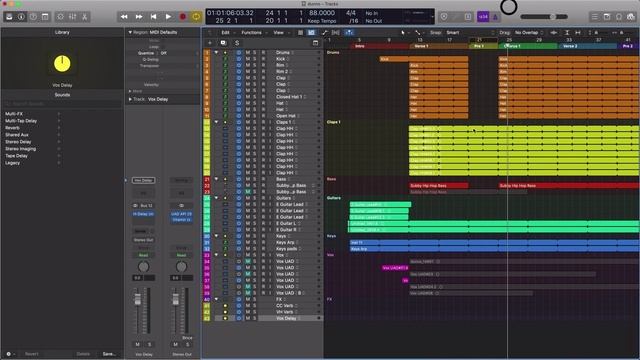Toggle the yellow Cycle button
Viewport: 640px width, 360px height.
[x=197, y=17]
